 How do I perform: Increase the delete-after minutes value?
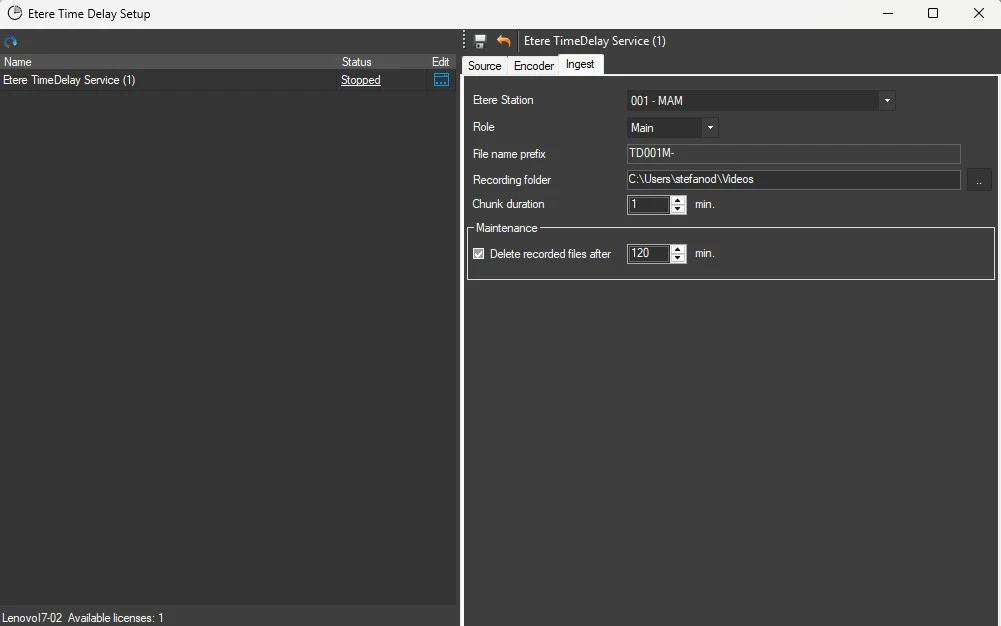pos(679,249)
